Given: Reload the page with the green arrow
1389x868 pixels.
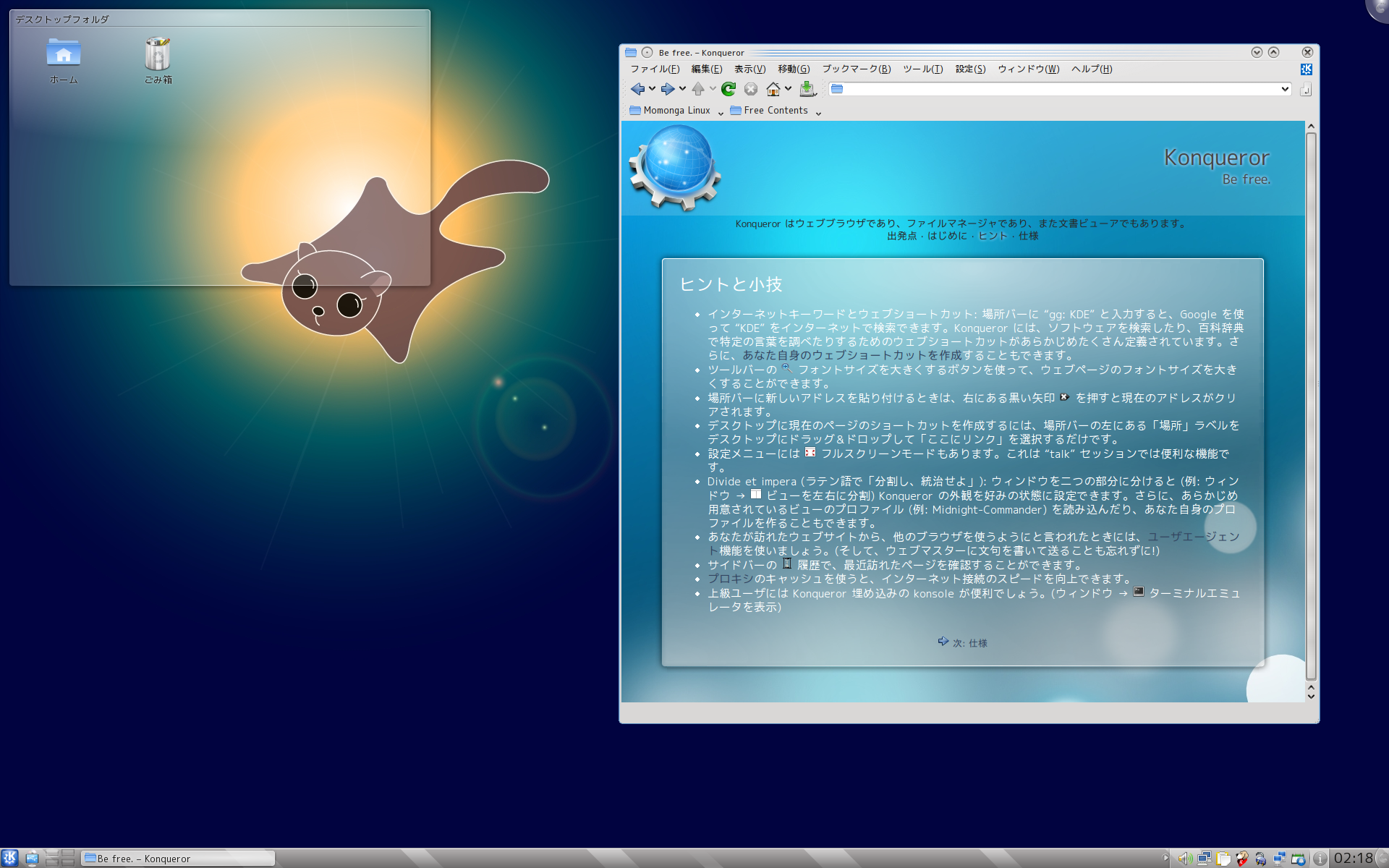Looking at the screenshot, I should click(x=729, y=89).
